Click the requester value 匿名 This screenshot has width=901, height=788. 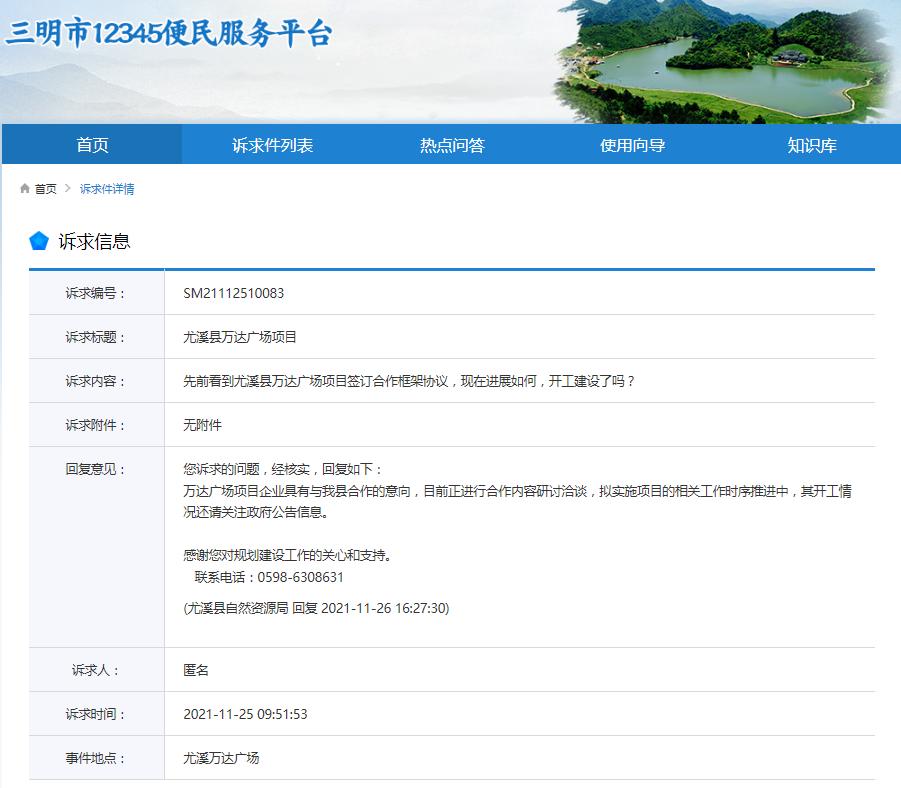tap(196, 670)
